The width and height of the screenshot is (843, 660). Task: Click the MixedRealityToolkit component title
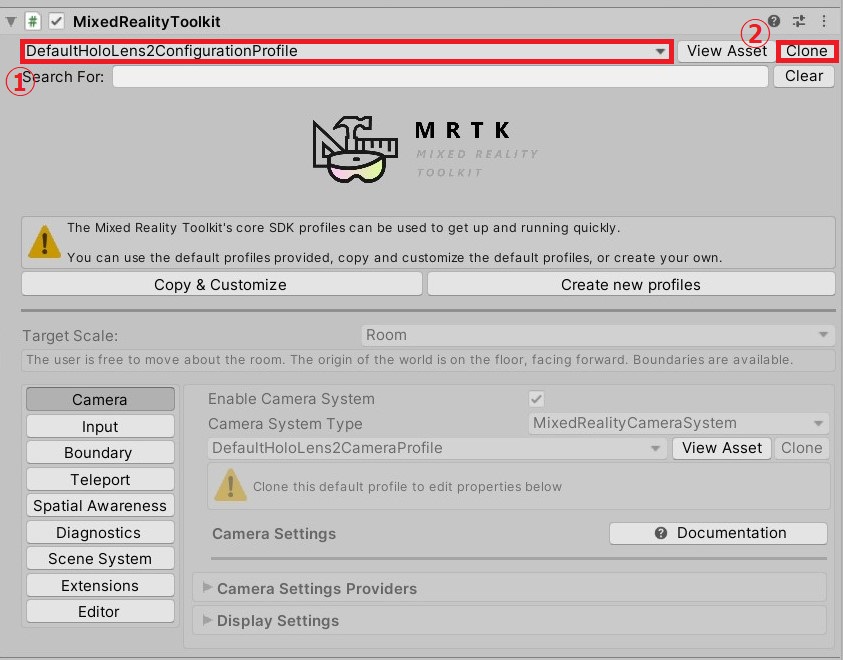pos(147,21)
